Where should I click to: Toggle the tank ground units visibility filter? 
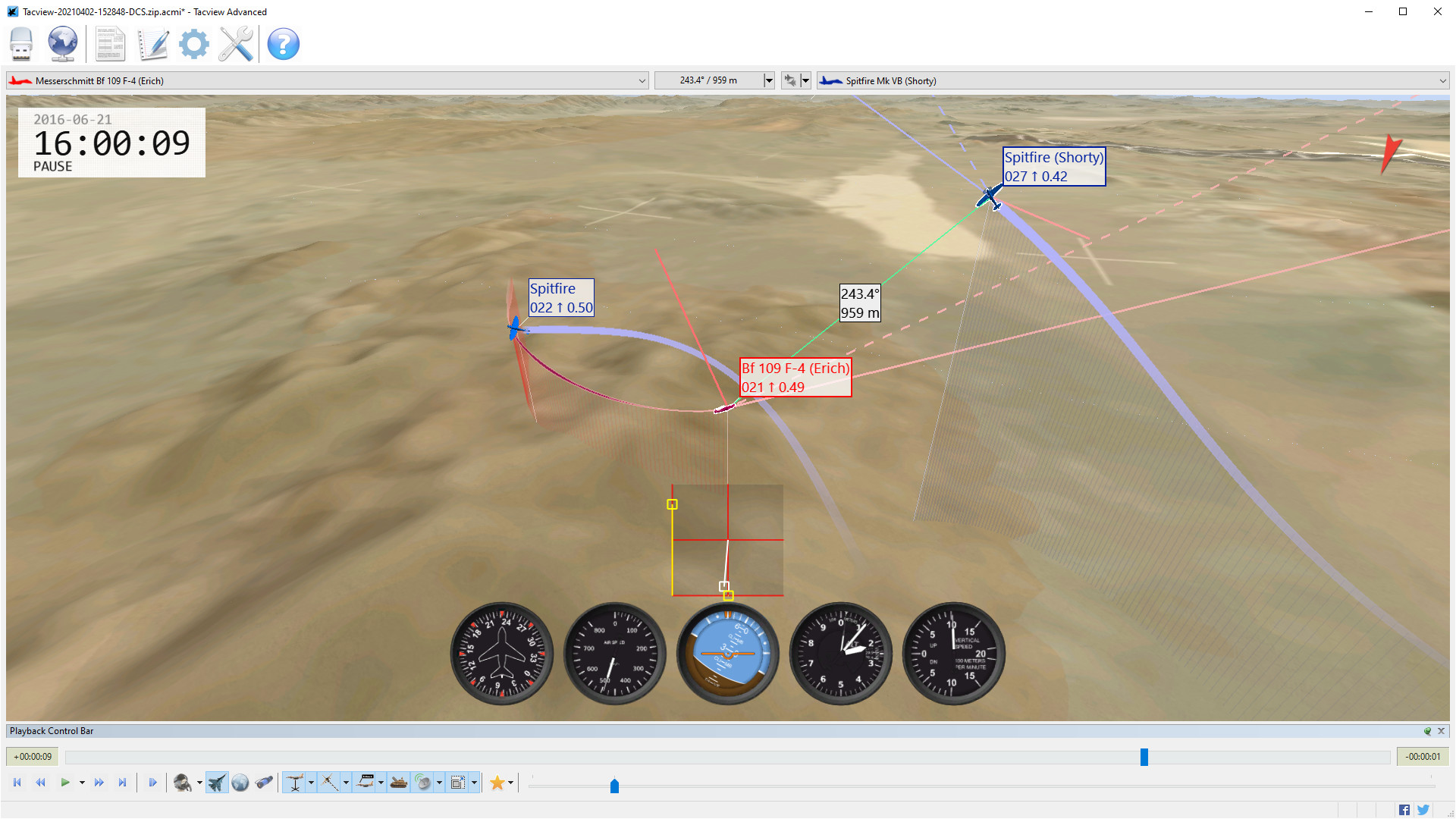(400, 782)
